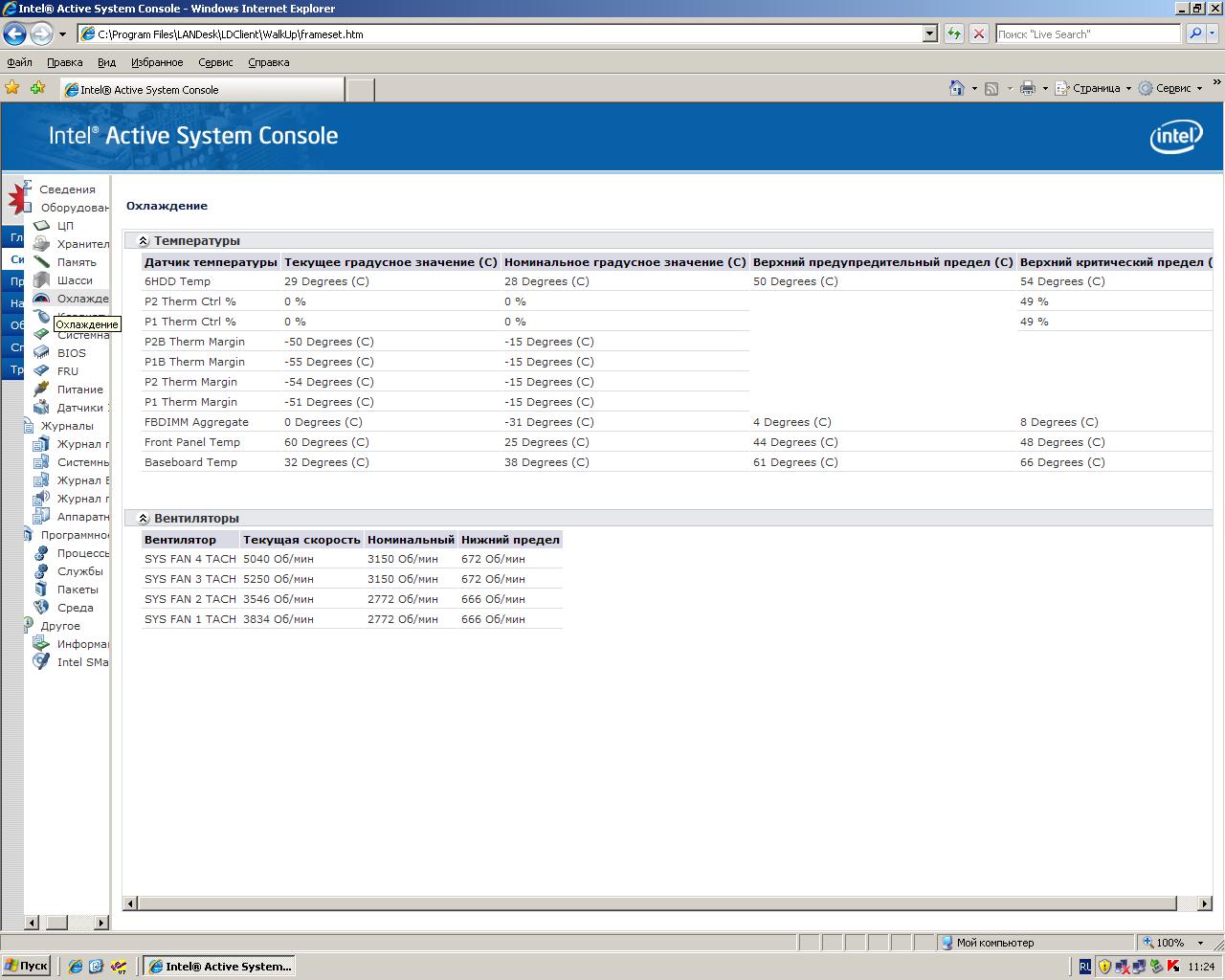Click the horizontal scrollbar right arrow

(1205, 902)
